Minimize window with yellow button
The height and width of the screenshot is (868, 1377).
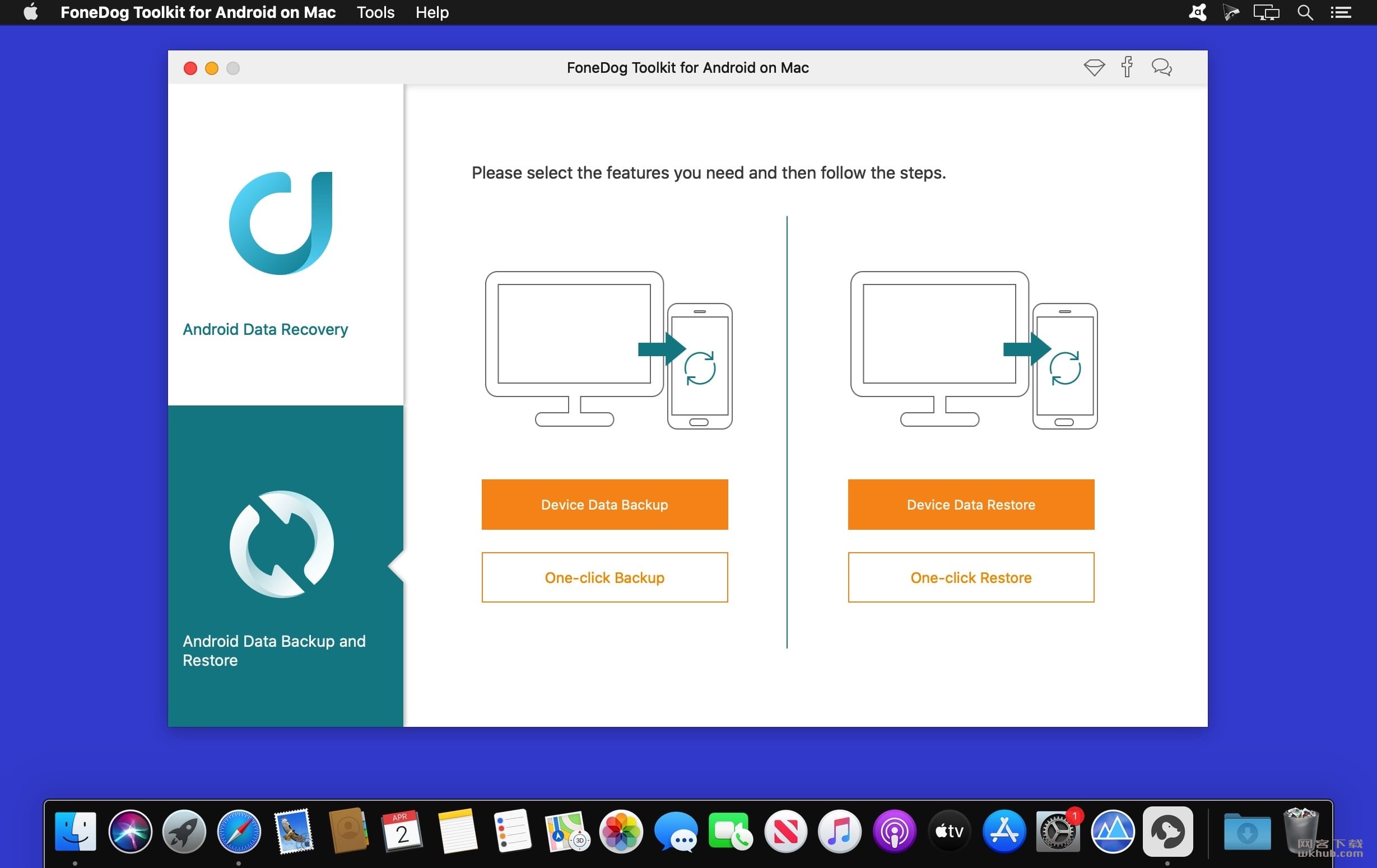[212, 68]
